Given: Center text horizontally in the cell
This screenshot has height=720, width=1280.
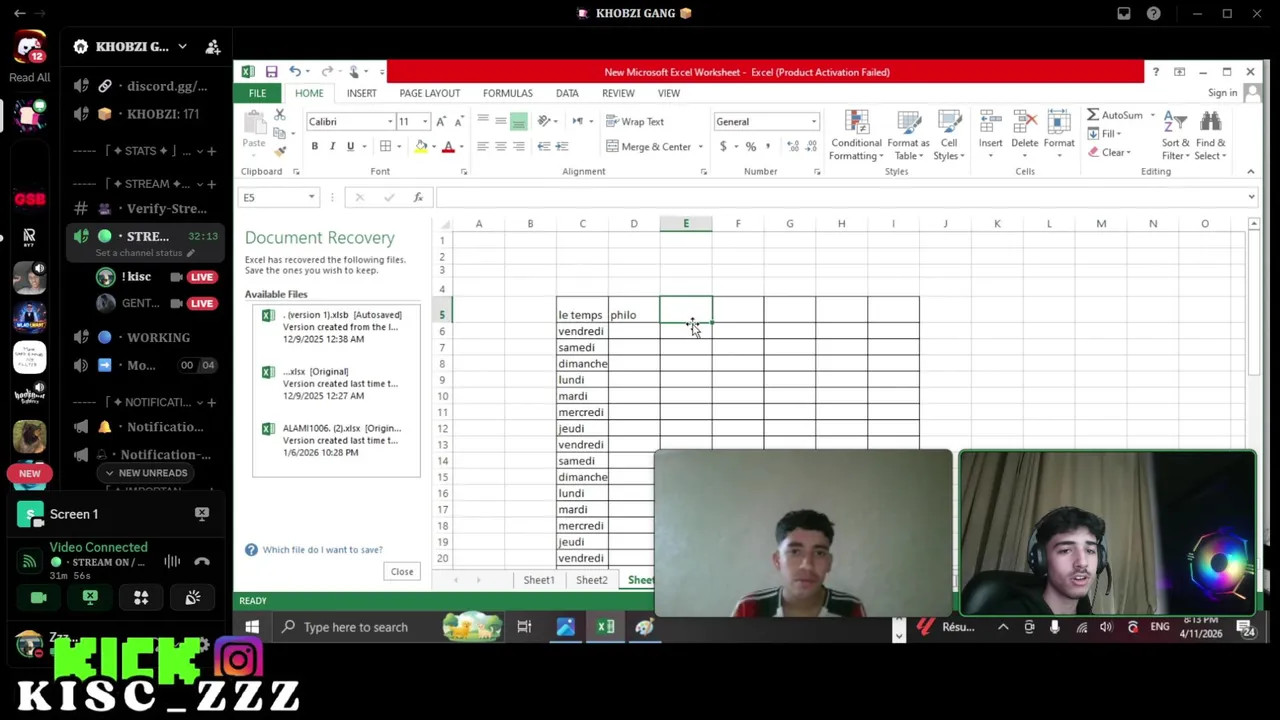Looking at the screenshot, I should (500, 146).
